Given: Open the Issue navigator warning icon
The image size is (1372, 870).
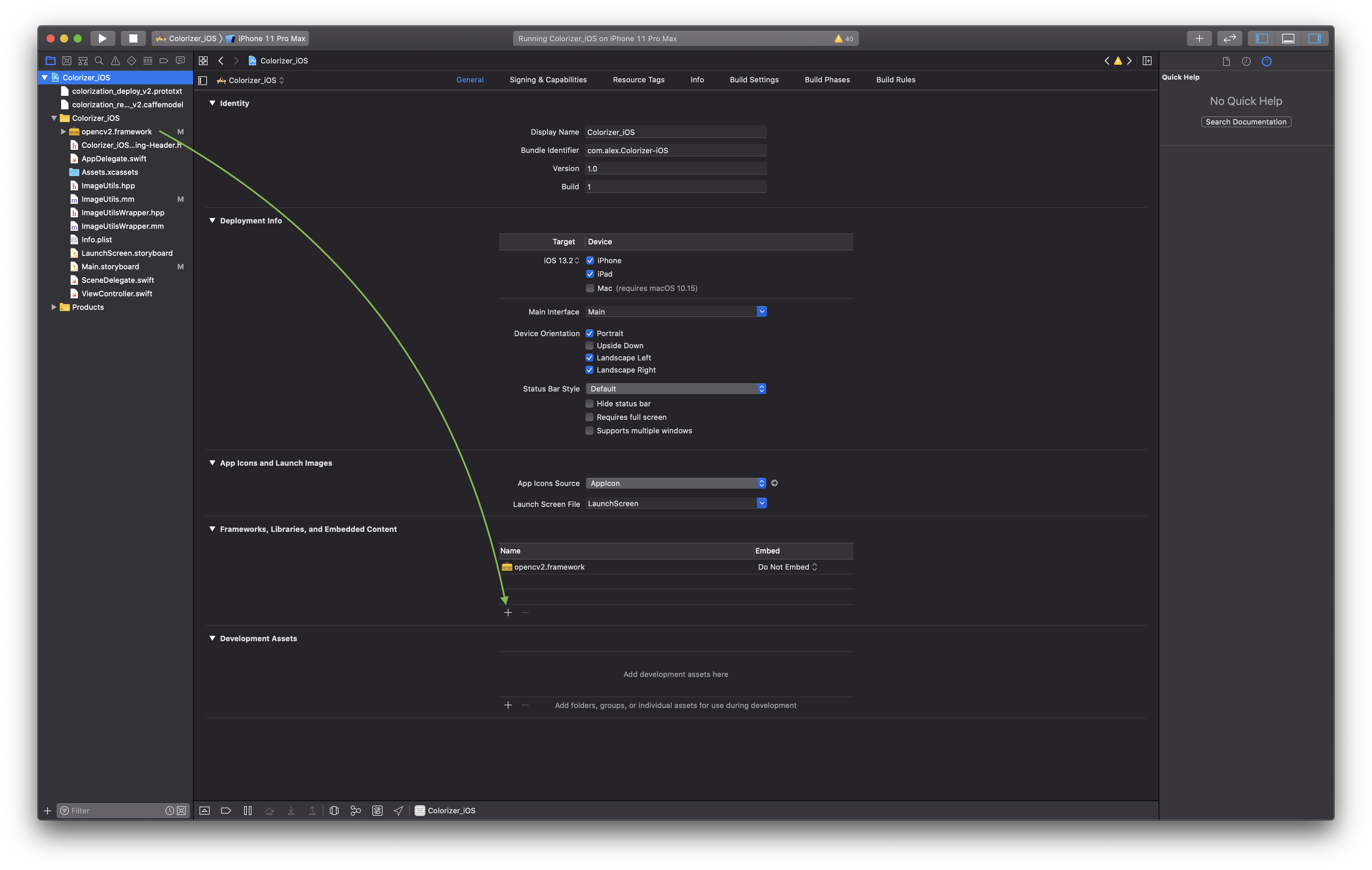Looking at the screenshot, I should coord(115,60).
